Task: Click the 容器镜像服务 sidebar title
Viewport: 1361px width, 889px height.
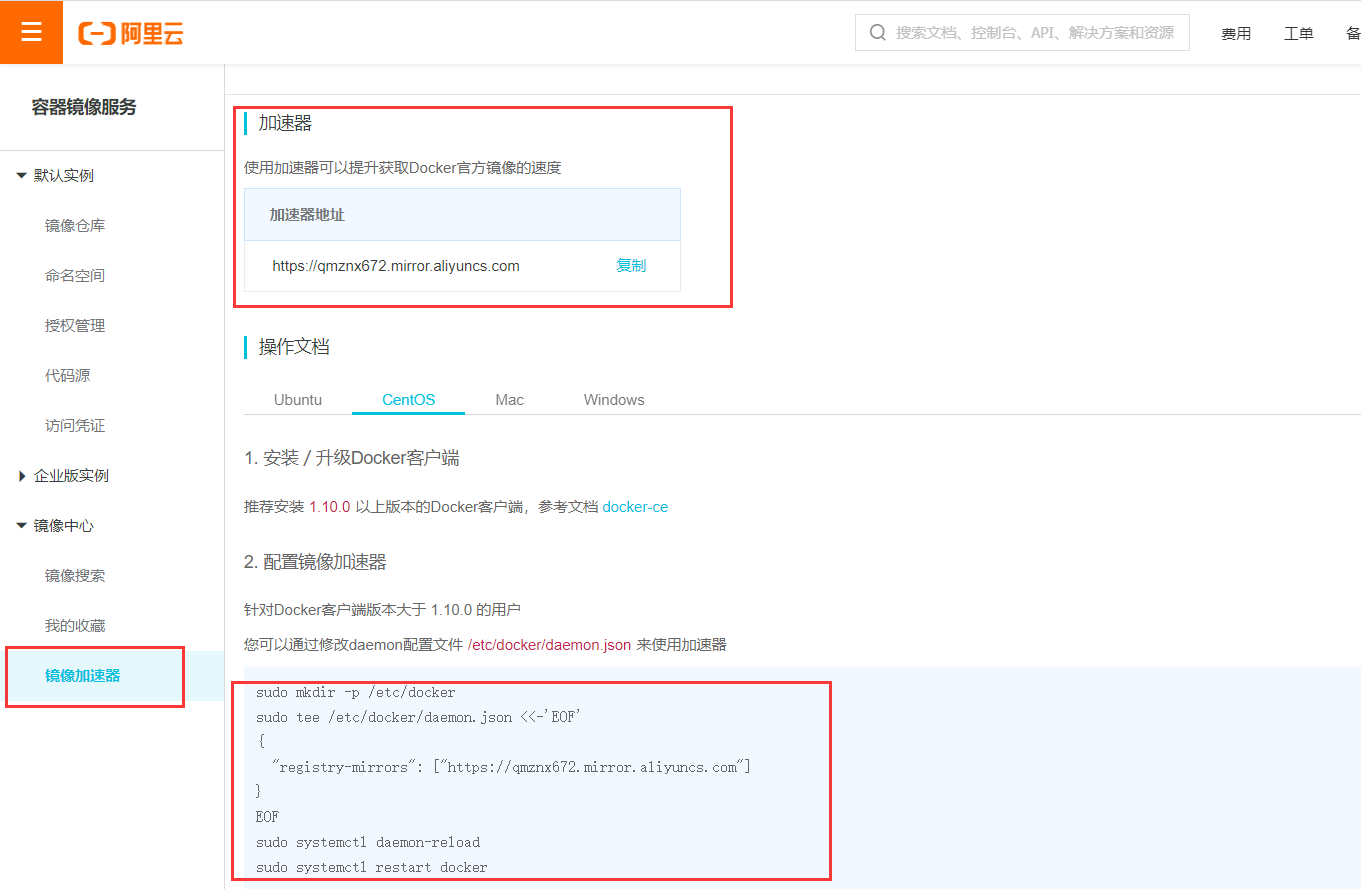Action: pyautogui.click(x=84, y=108)
